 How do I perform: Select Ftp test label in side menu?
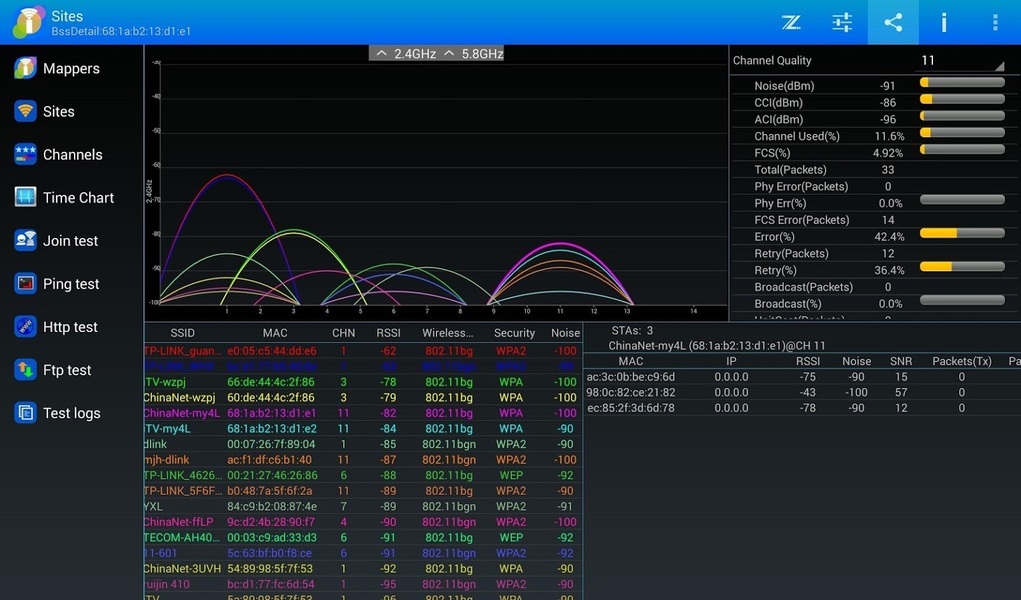(x=66, y=370)
